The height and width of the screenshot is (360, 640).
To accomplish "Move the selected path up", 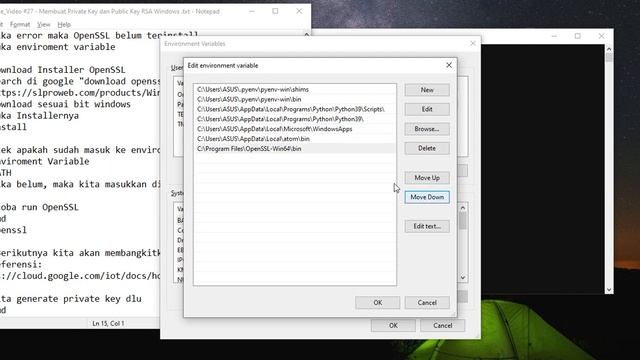I will [x=427, y=178].
